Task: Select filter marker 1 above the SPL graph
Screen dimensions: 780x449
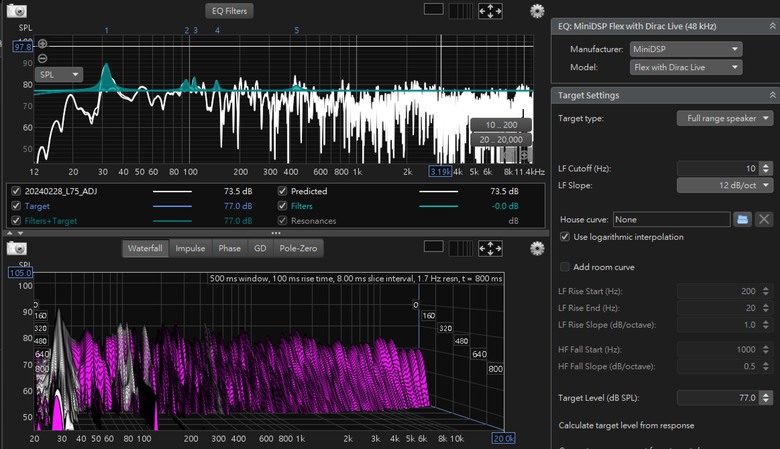Action: coord(106,30)
